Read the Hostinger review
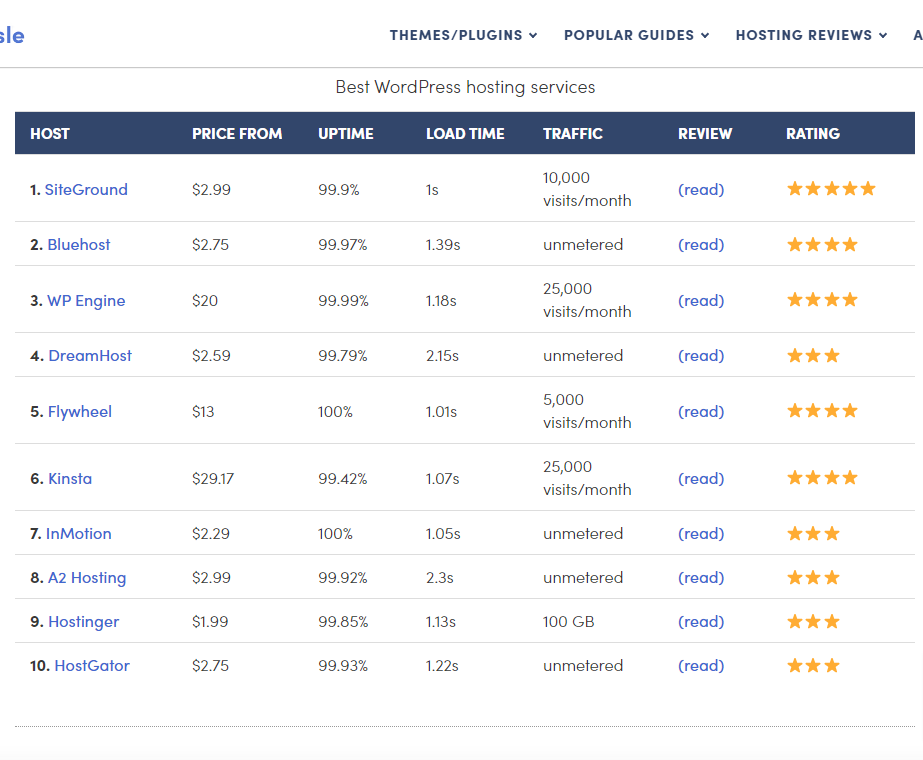This screenshot has height=760, width=923. (701, 622)
